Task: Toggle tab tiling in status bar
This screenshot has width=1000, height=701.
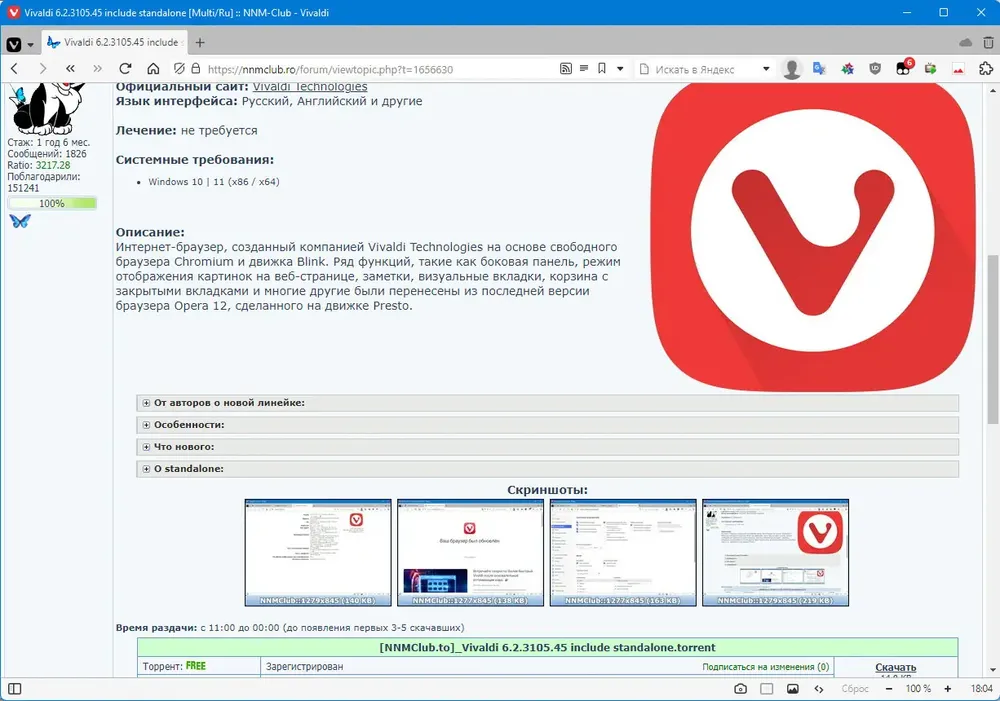Action: pyautogui.click(x=767, y=689)
